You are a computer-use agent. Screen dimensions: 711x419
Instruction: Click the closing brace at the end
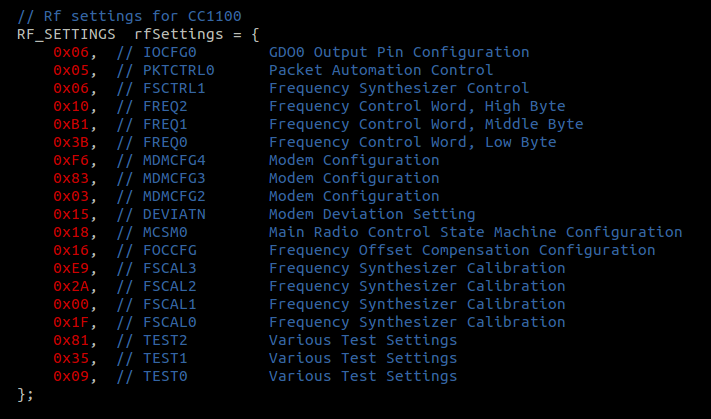coord(22,394)
